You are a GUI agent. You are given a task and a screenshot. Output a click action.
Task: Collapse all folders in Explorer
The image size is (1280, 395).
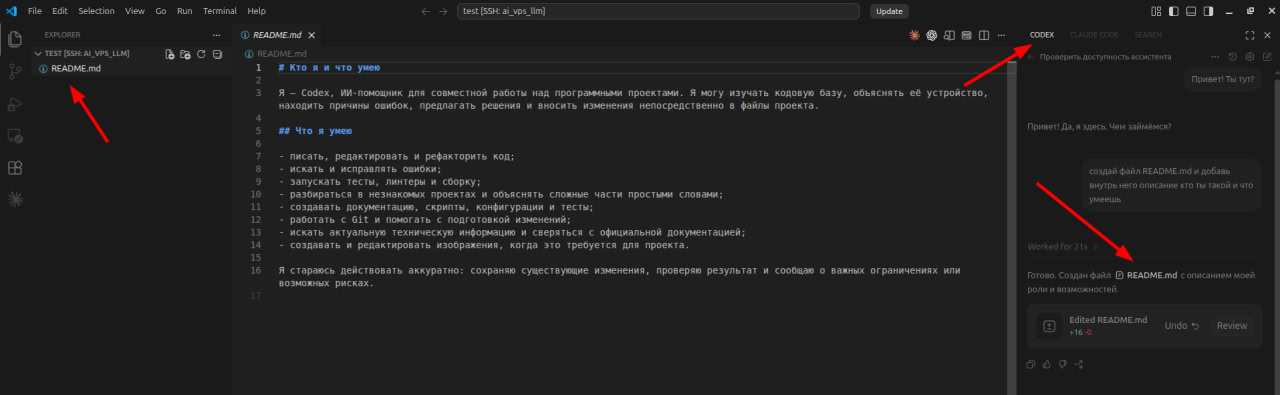pos(217,54)
